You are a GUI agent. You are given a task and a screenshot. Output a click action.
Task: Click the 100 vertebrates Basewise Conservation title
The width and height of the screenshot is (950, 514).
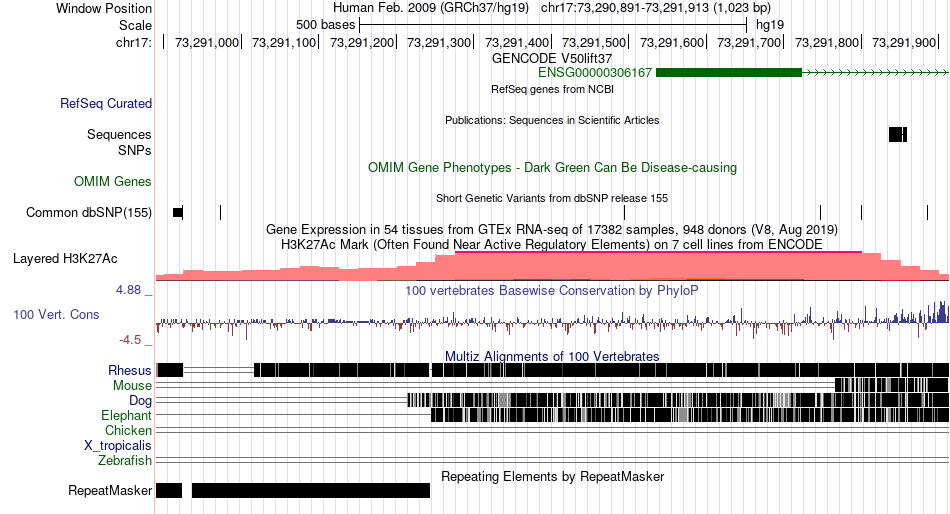pos(552,290)
